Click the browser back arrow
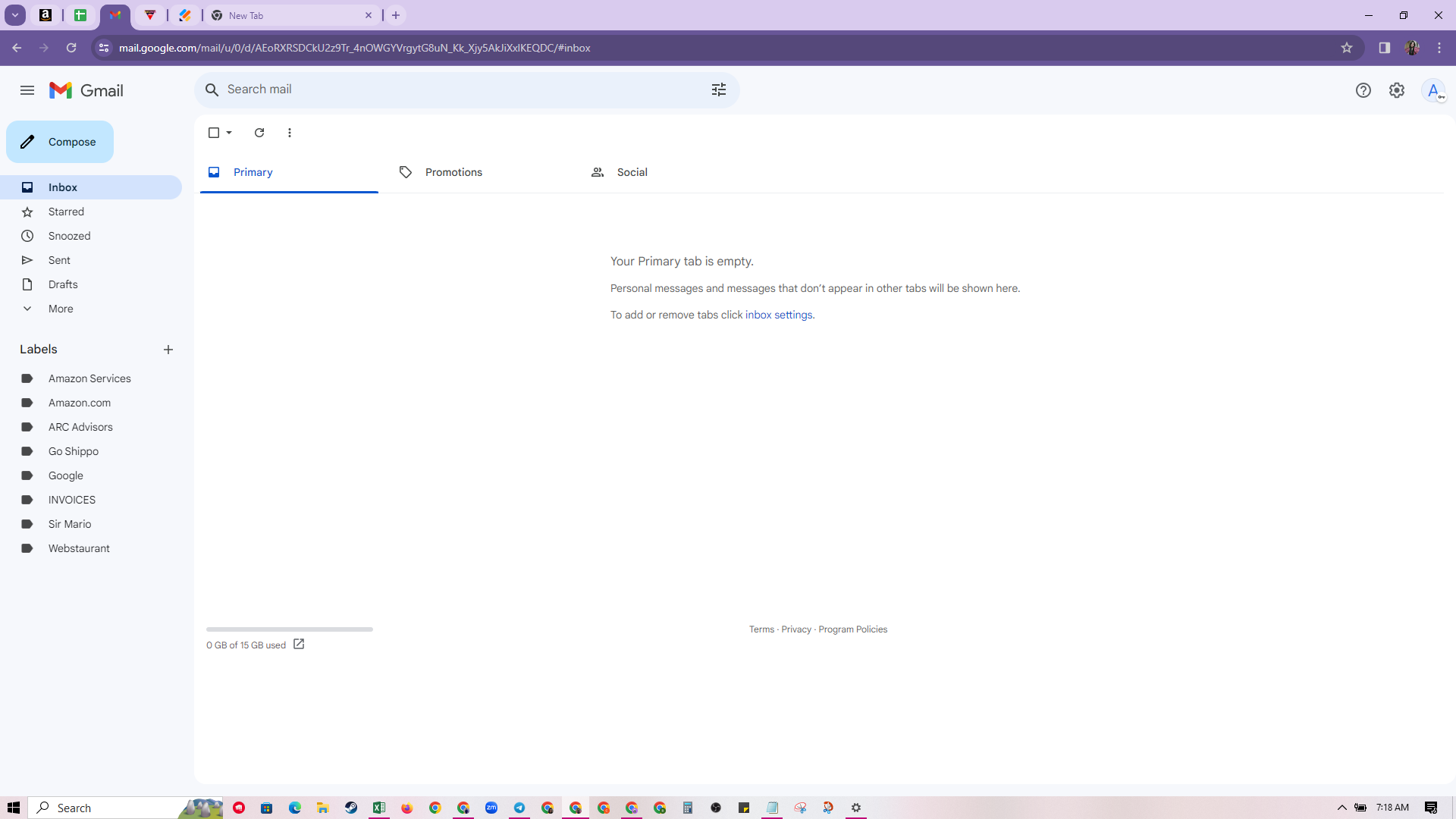 click(17, 48)
